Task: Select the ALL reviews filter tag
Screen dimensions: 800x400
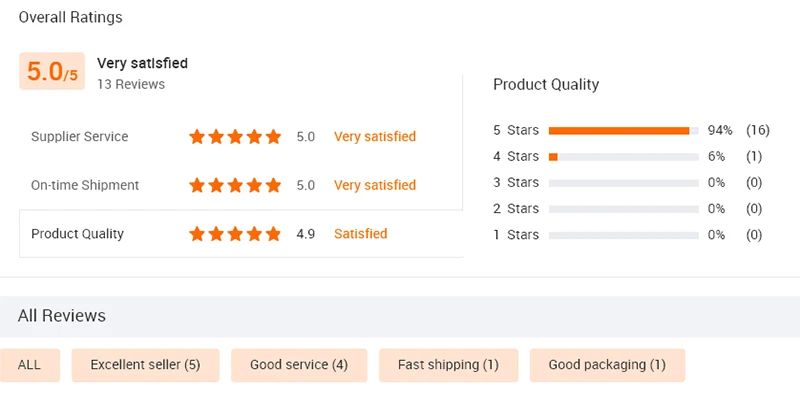Action: 30,365
